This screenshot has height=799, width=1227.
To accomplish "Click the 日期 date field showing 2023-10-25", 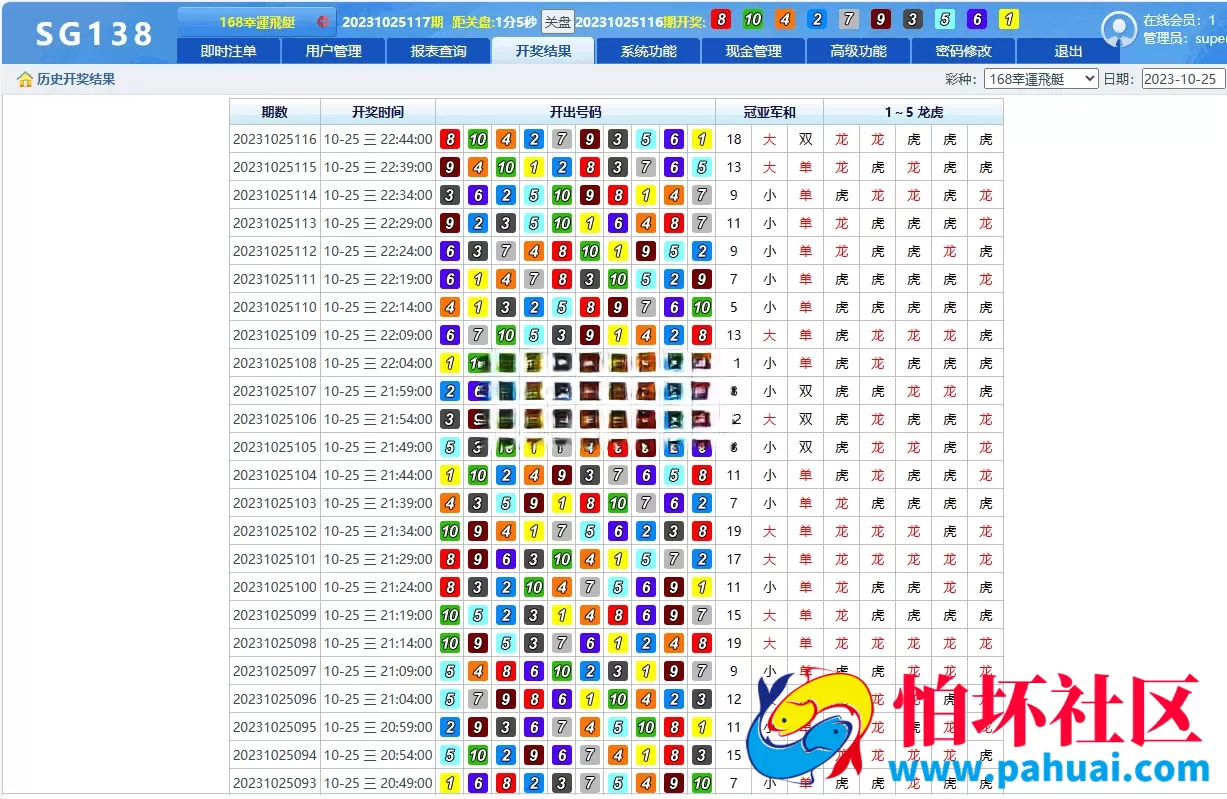I will coord(1182,79).
